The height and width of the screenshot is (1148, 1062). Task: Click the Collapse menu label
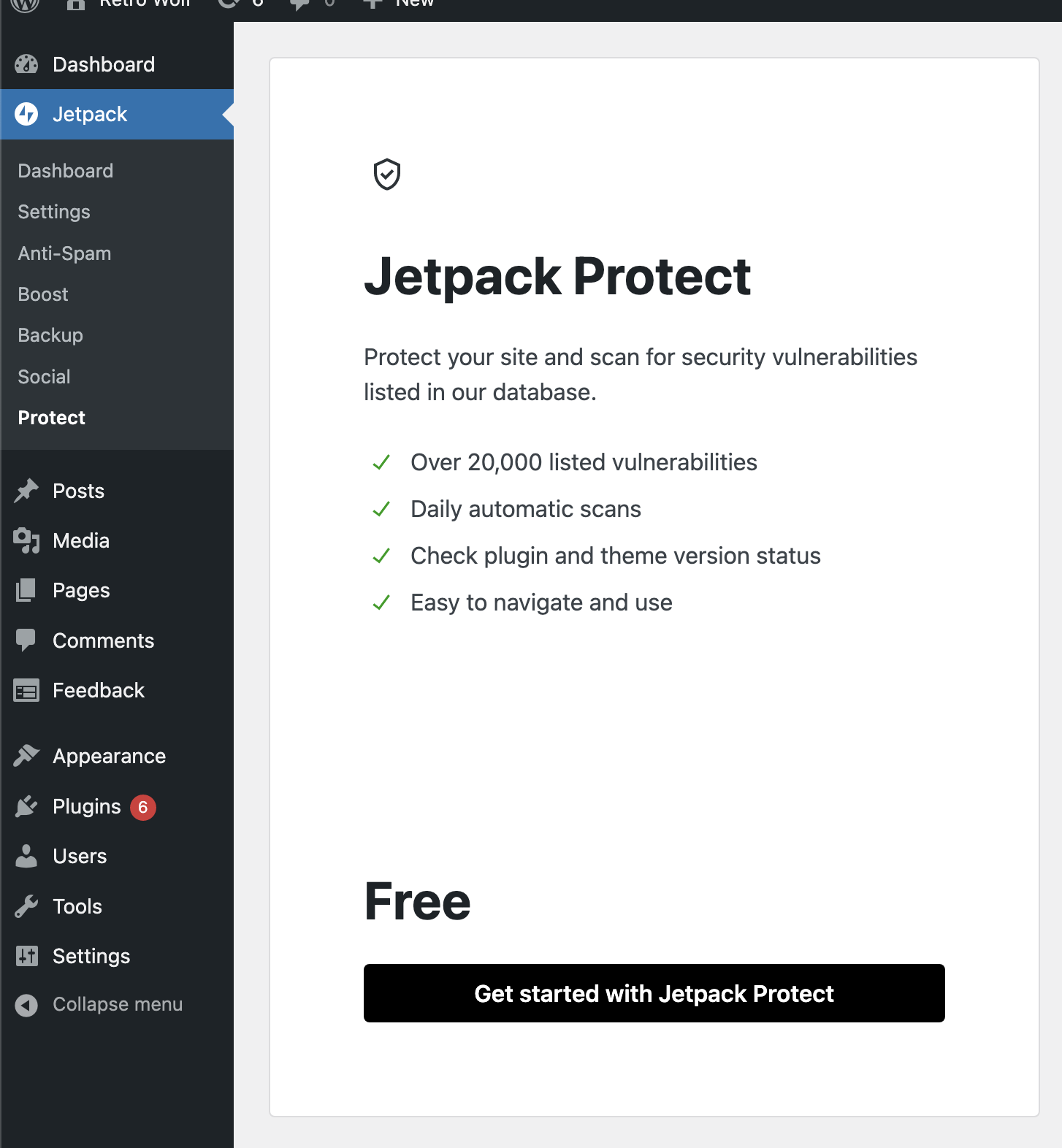coord(118,1005)
